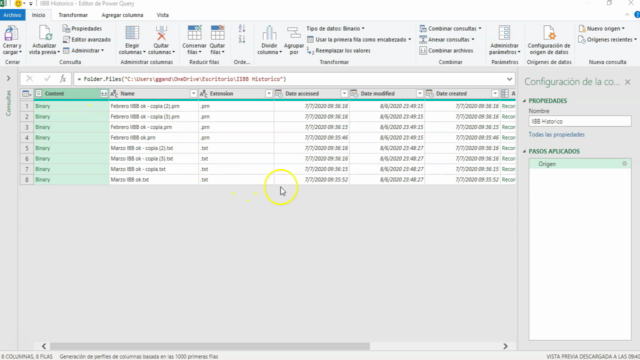The width and height of the screenshot is (640, 360).
Task: Switch to the Agregar columna tab
Action: (x=122, y=15)
